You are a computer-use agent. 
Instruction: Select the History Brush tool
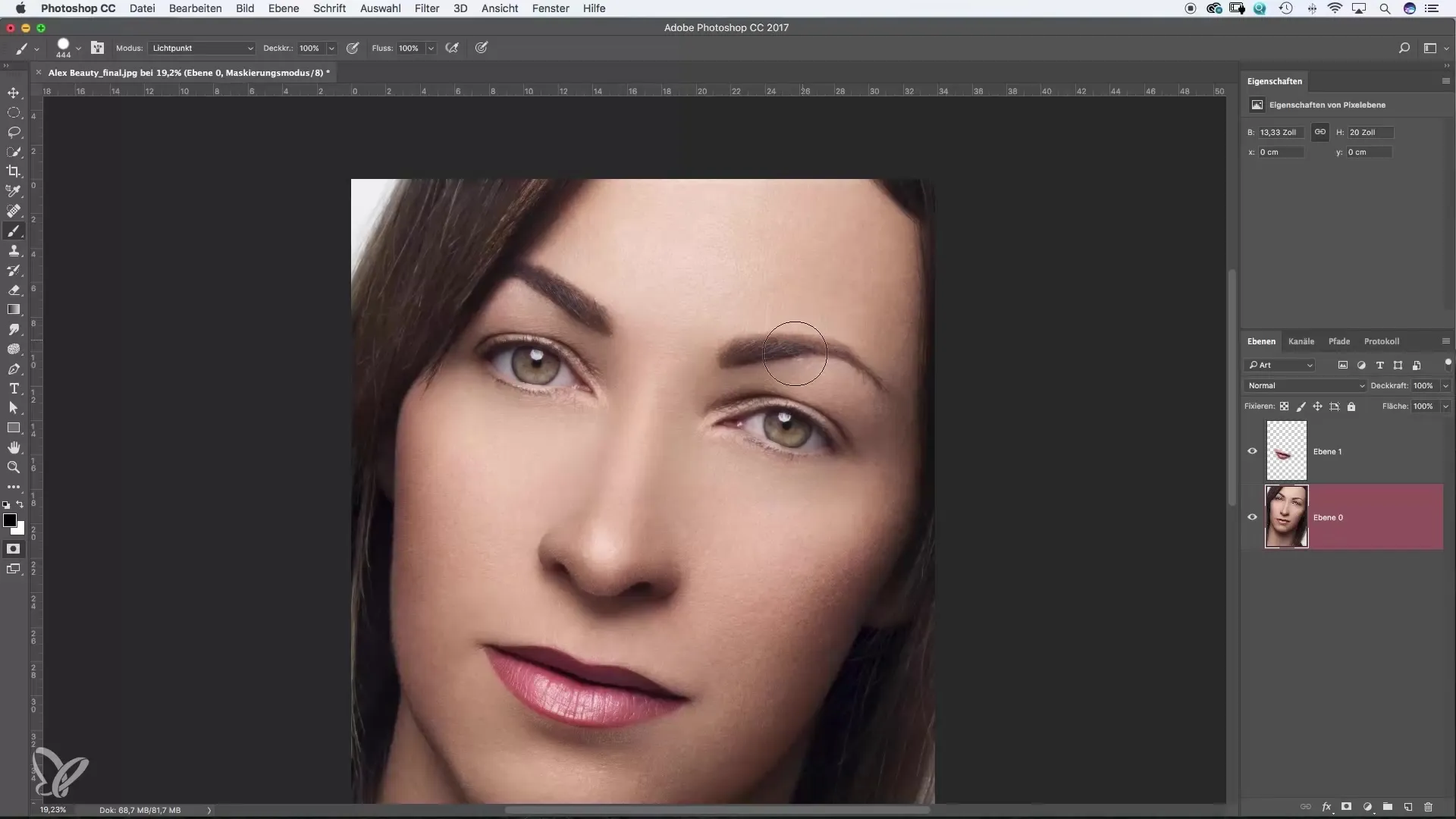click(14, 271)
